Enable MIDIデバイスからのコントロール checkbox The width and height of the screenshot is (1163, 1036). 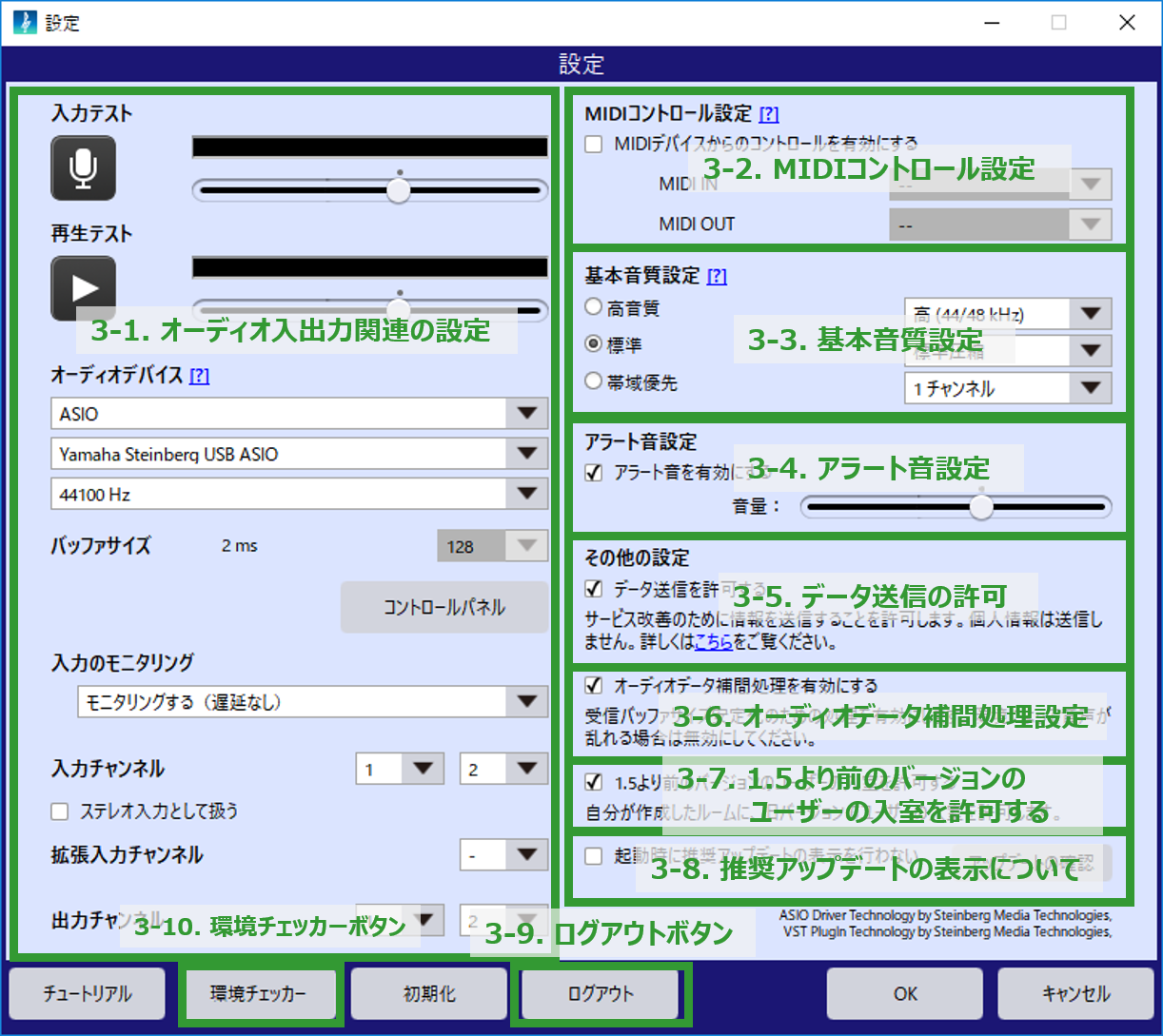[x=594, y=145]
